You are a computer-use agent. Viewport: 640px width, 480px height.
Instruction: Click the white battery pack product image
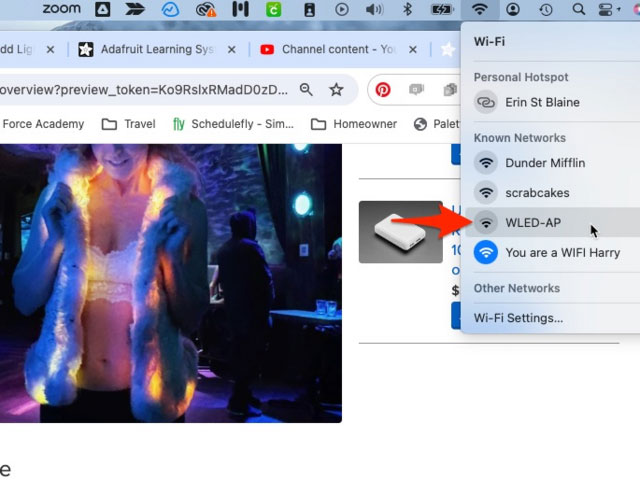click(400, 232)
